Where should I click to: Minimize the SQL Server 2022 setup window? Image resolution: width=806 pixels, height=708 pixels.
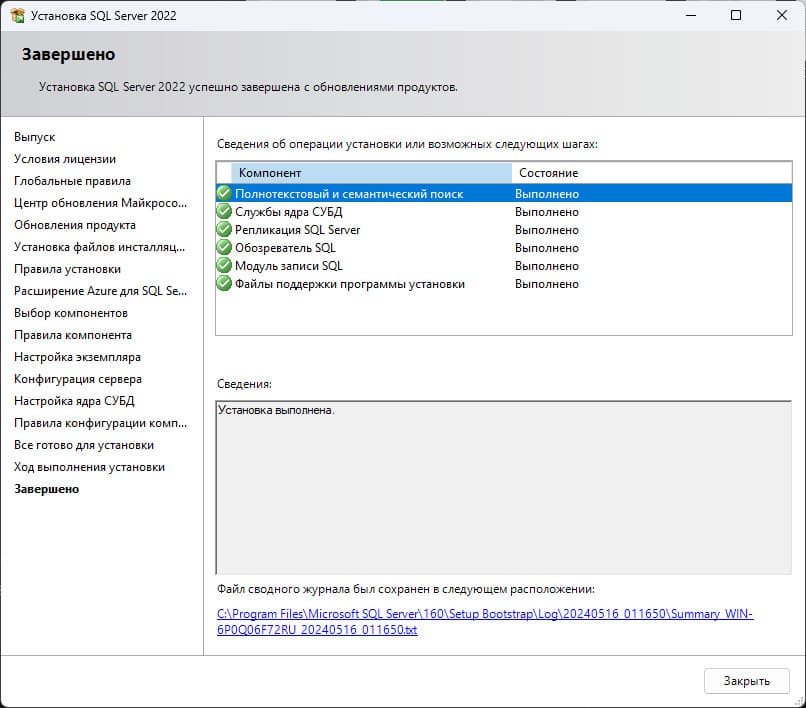click(691, 15)
